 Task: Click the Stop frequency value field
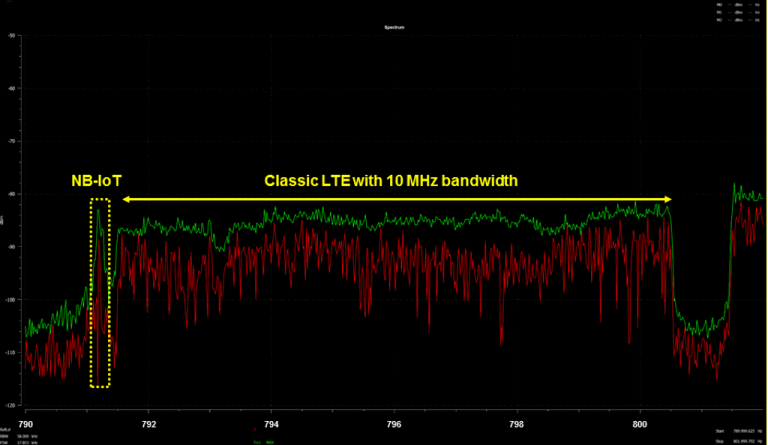click(x=744, y=441)
